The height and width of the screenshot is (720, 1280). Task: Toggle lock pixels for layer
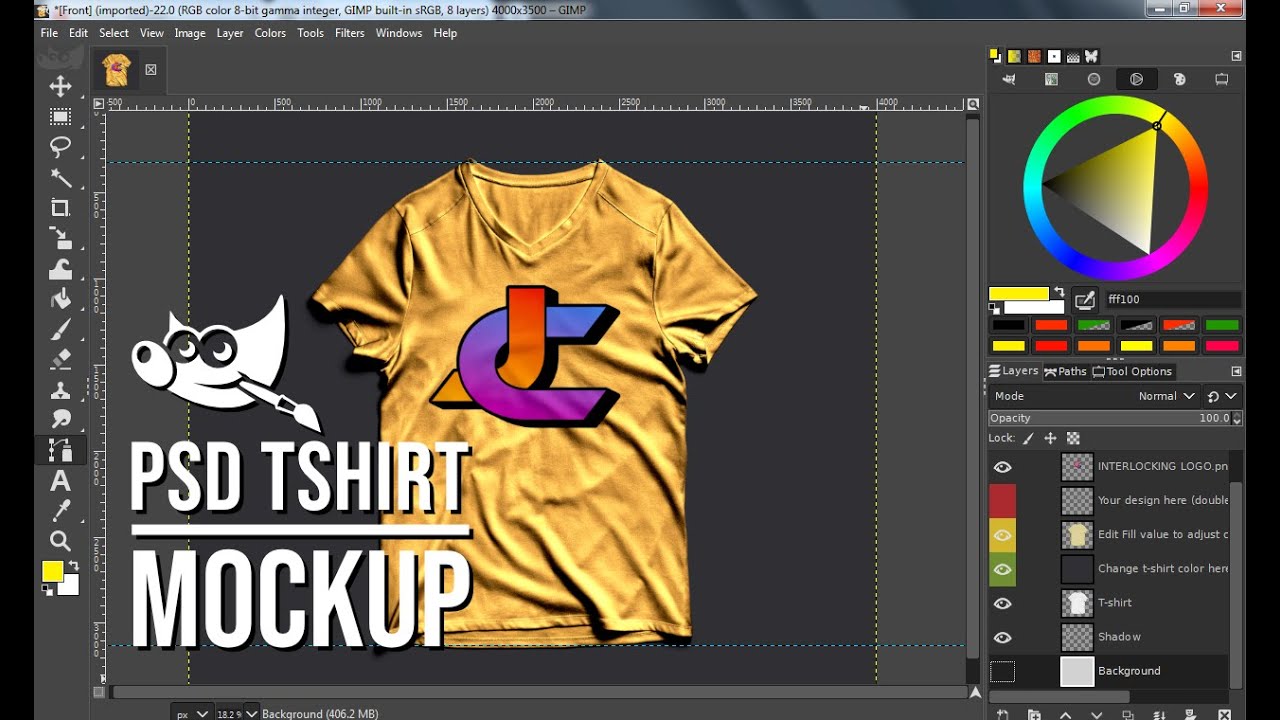tap(1028, 438)
